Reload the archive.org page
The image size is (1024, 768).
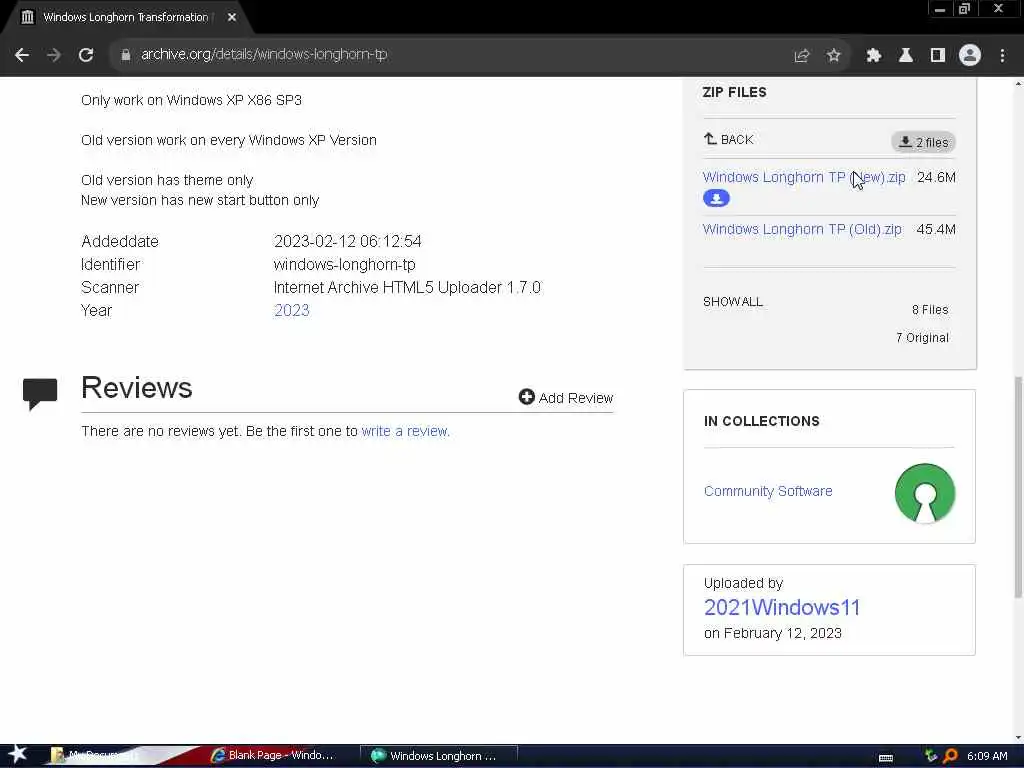(x=86, y=56)
